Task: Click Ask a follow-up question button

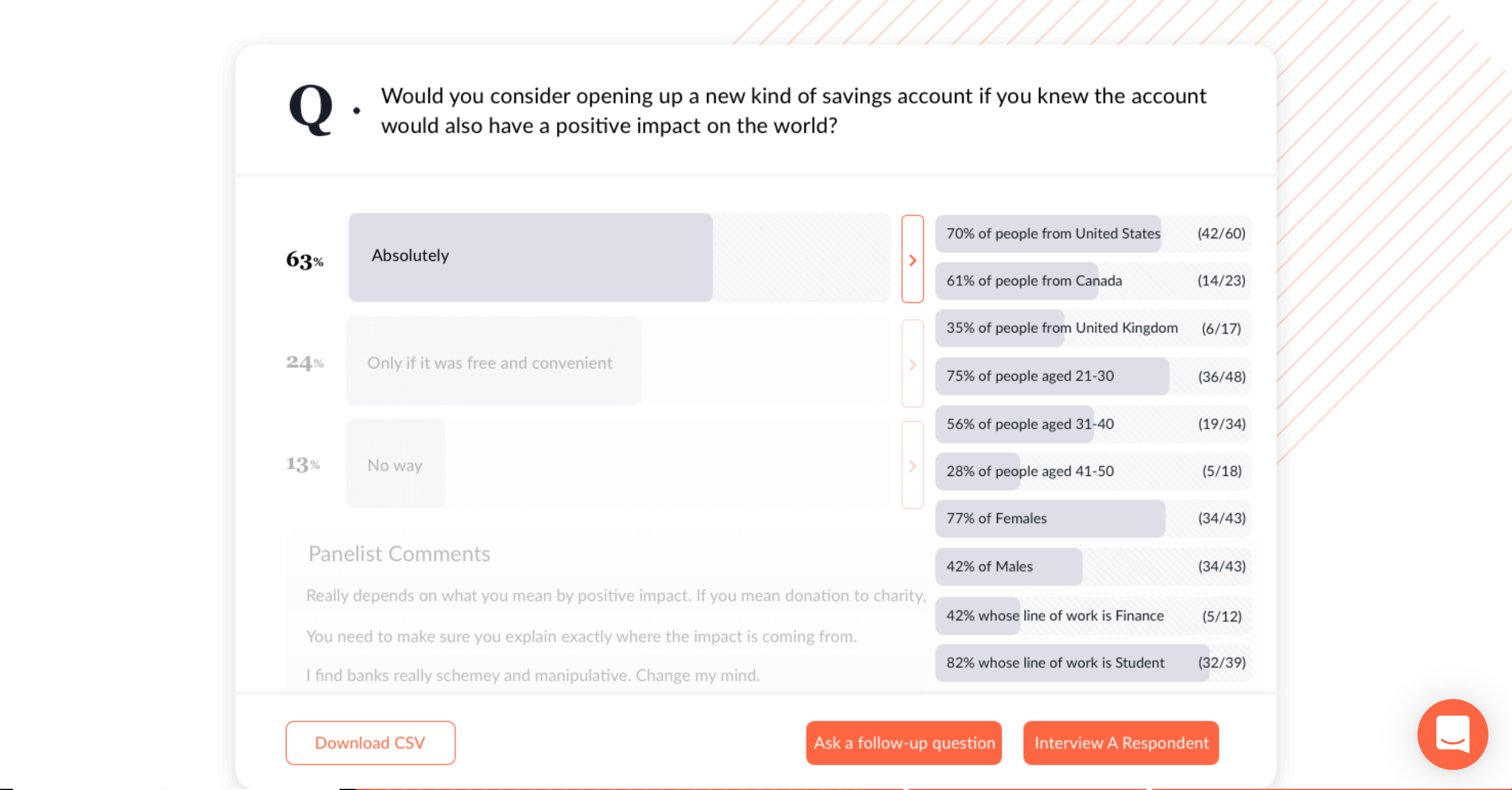Action: pyautogui.click(x=904, y=743)
